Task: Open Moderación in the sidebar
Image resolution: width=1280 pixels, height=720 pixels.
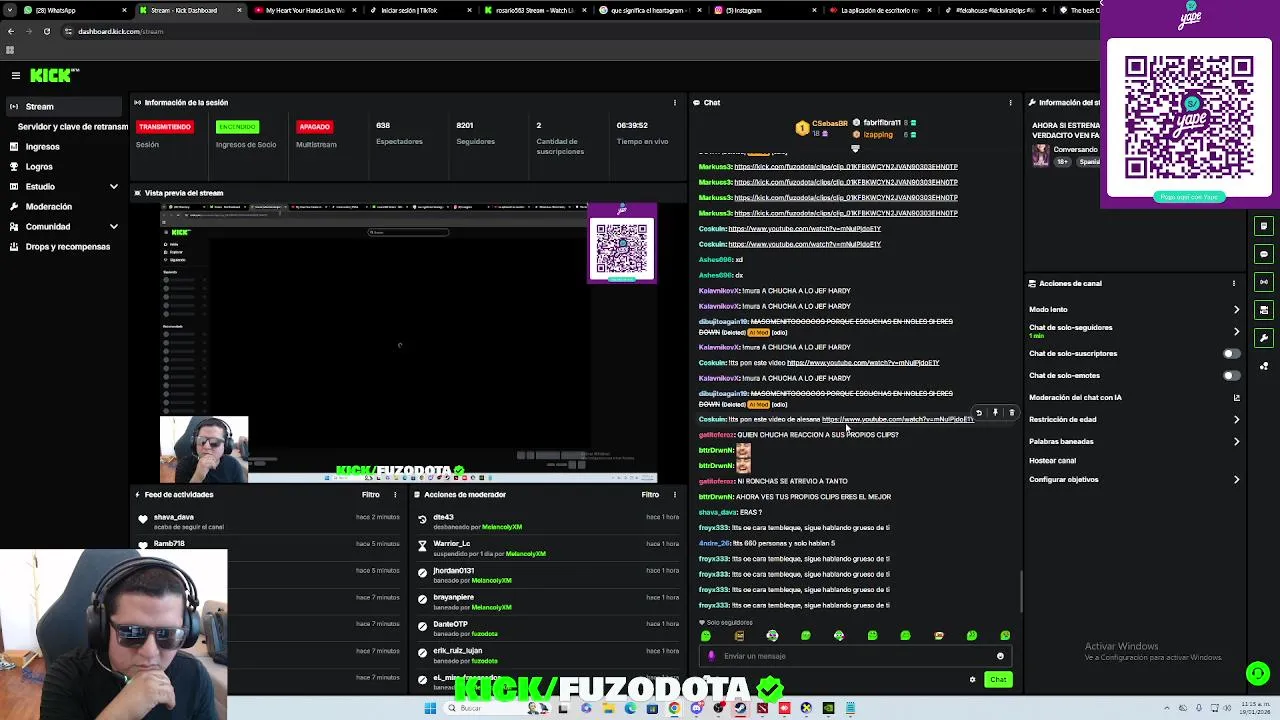Action: 48,207
